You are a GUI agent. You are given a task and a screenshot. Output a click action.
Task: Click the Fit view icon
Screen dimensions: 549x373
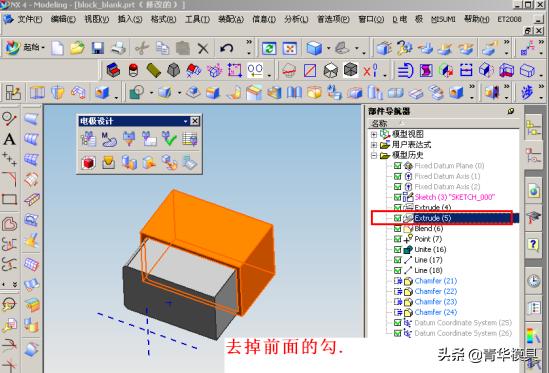point(290,48)
